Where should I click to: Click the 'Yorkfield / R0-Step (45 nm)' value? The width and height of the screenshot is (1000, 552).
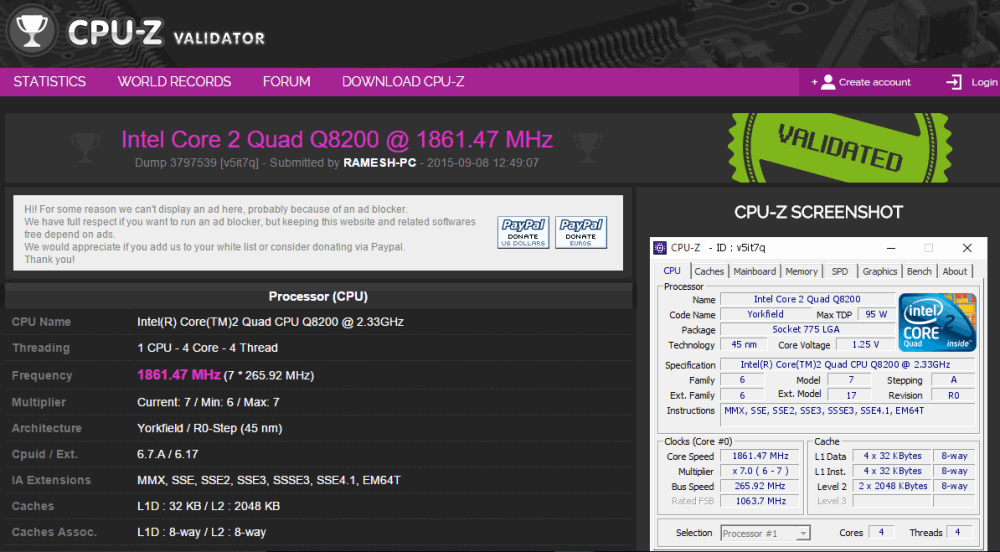coord(210,428)
